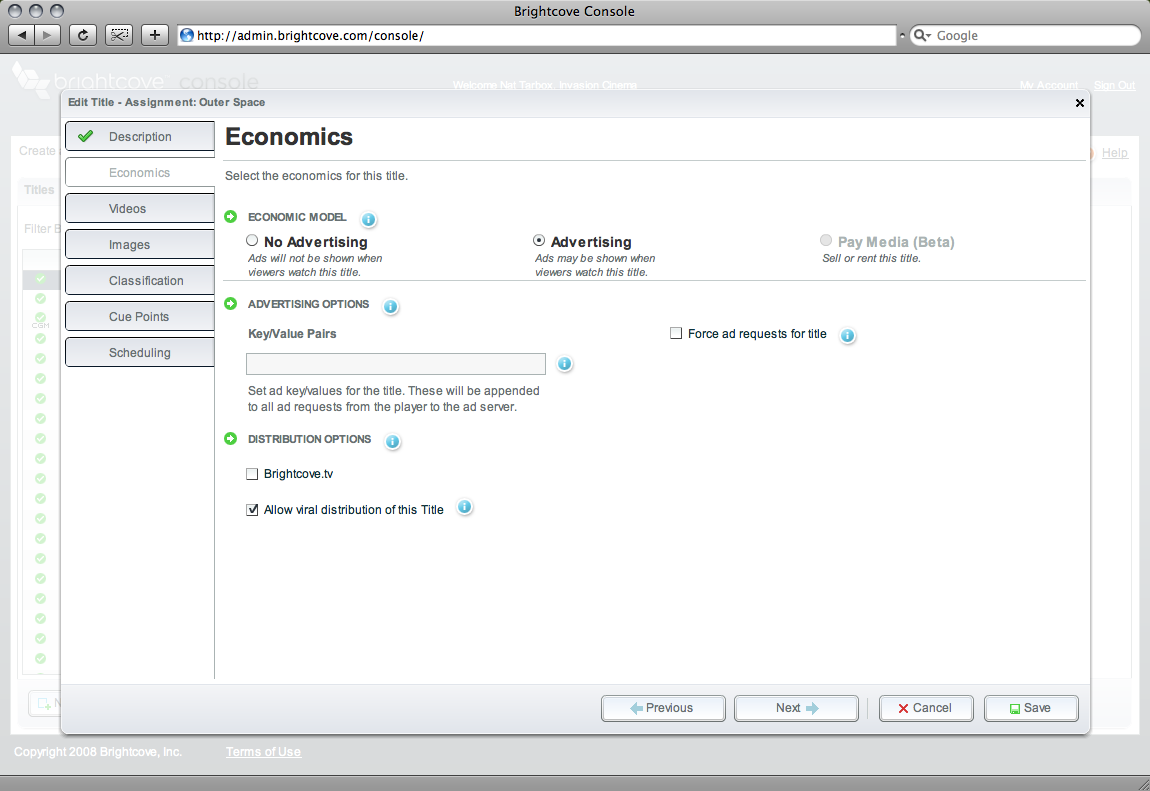Screen dimensions: 1150x791
Task: Switch to the Videos tab
Action: tap(140, 208)
